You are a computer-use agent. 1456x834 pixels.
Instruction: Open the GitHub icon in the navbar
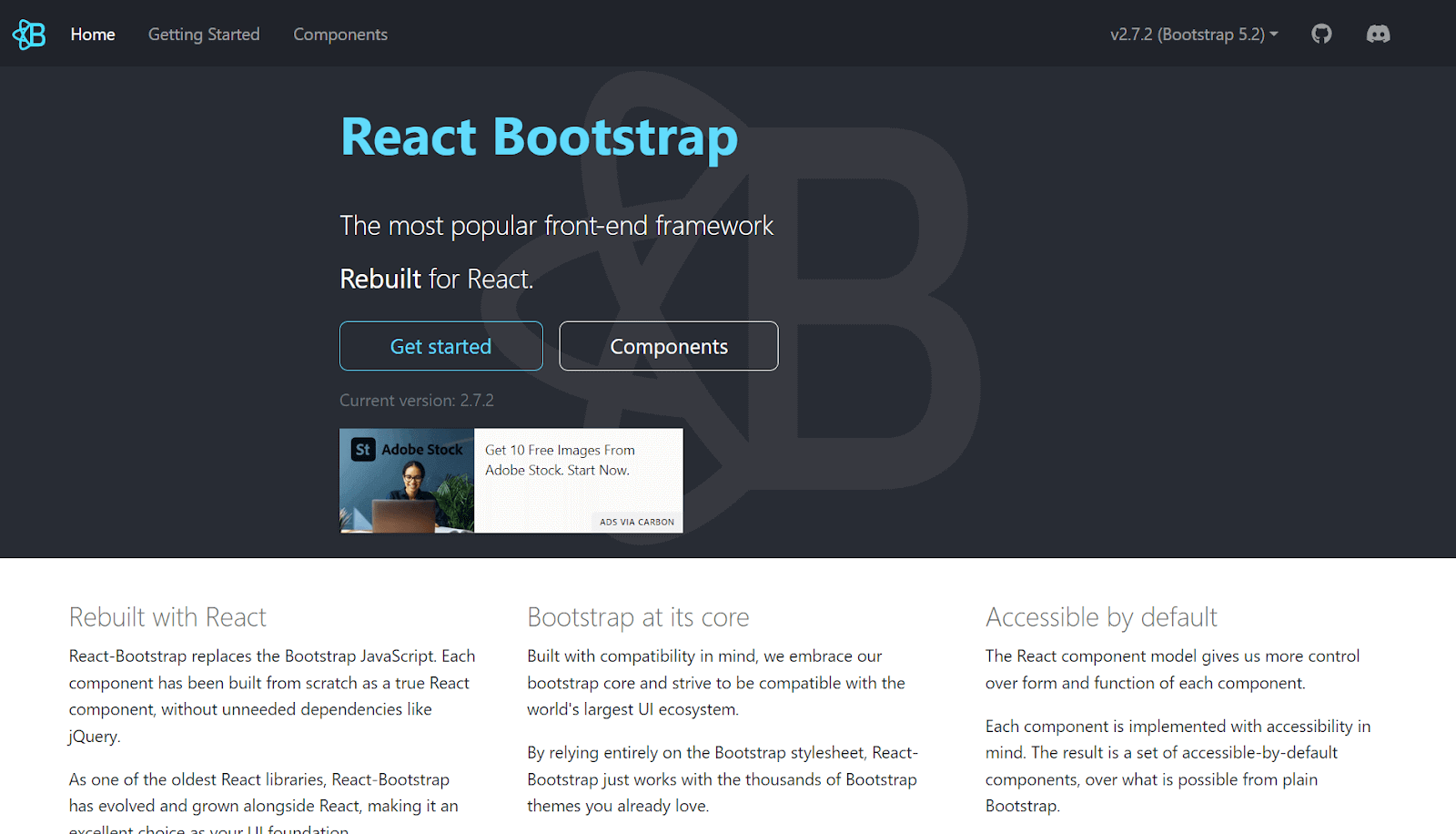(1321, 34)
